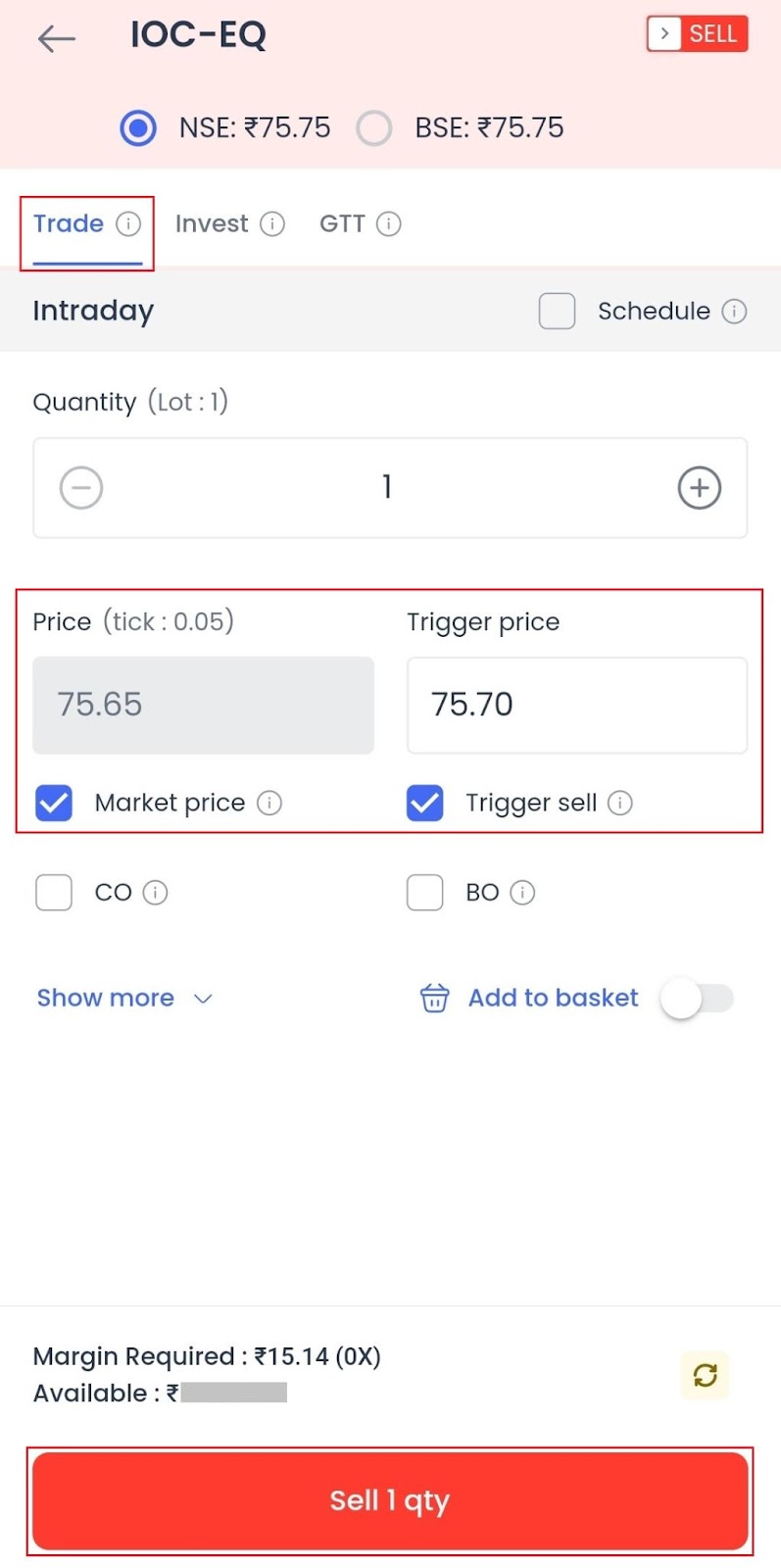The image size is (781, 1568).
Task: Click the basket icon next to Add to basket
Action: 434,998
